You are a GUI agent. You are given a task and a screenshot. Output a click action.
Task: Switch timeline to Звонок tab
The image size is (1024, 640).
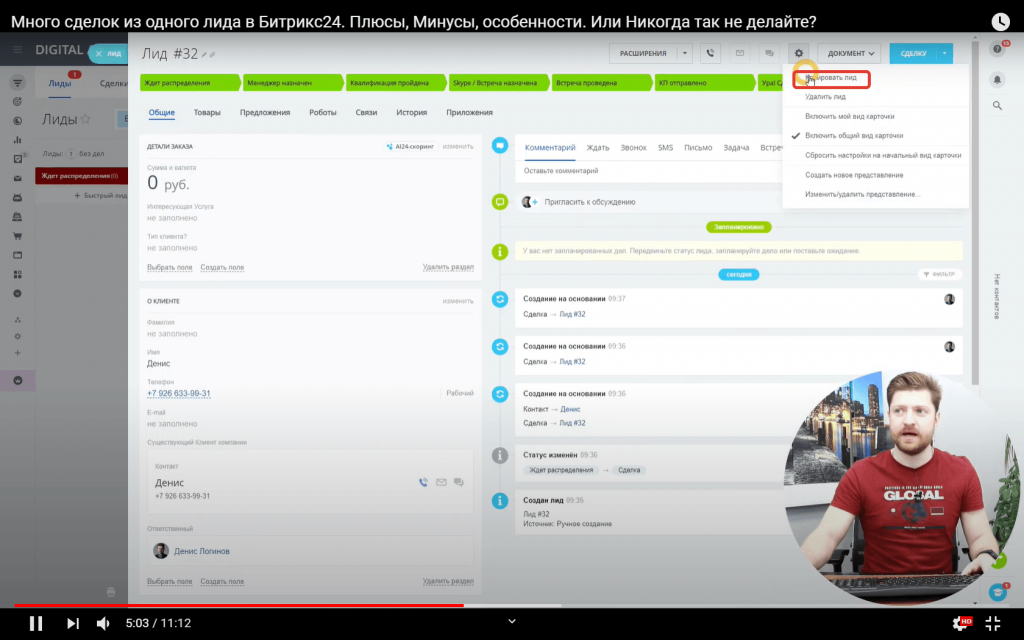point(633,148)
